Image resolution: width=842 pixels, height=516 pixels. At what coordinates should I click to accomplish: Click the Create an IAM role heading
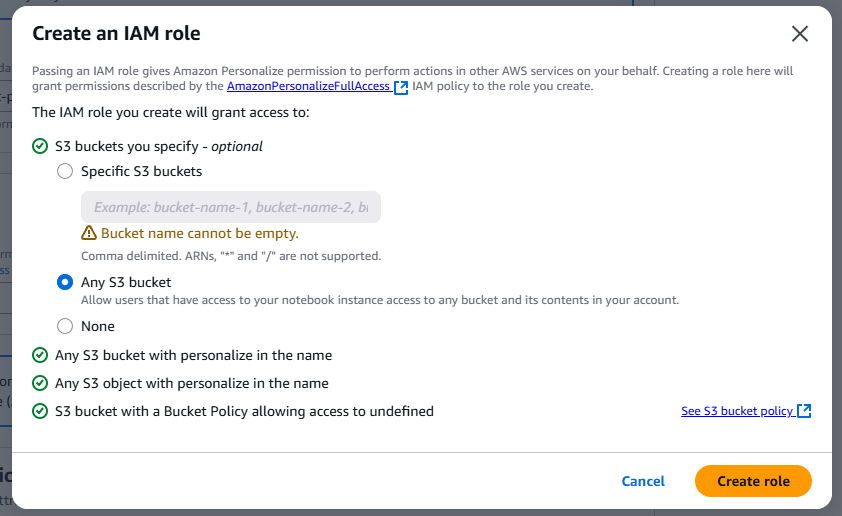coord(116,33)
